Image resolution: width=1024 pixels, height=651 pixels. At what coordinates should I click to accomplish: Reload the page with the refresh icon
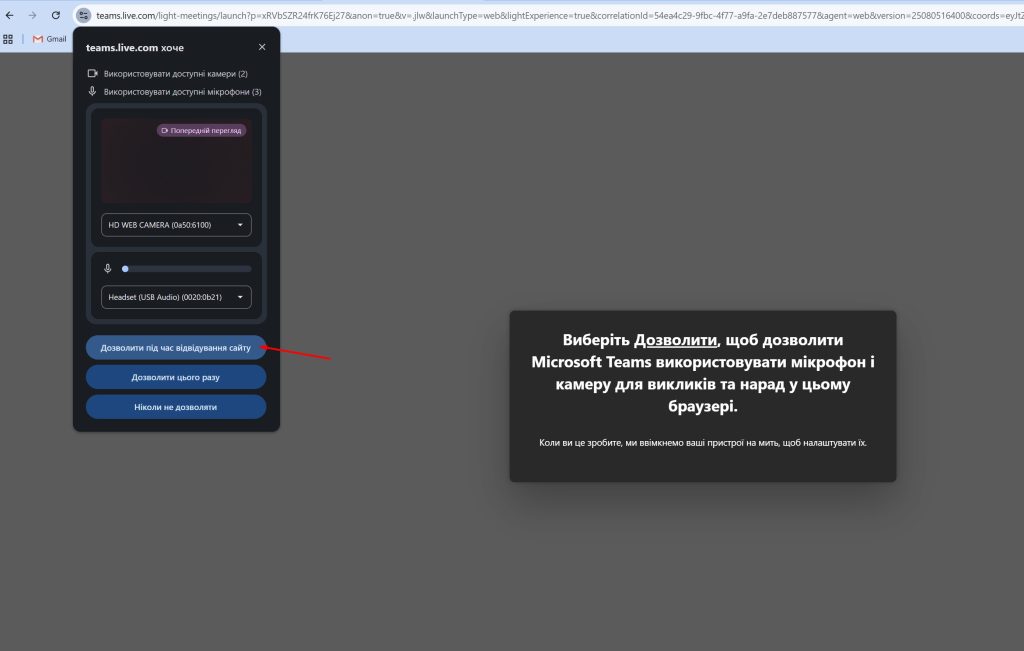point(56,16)
